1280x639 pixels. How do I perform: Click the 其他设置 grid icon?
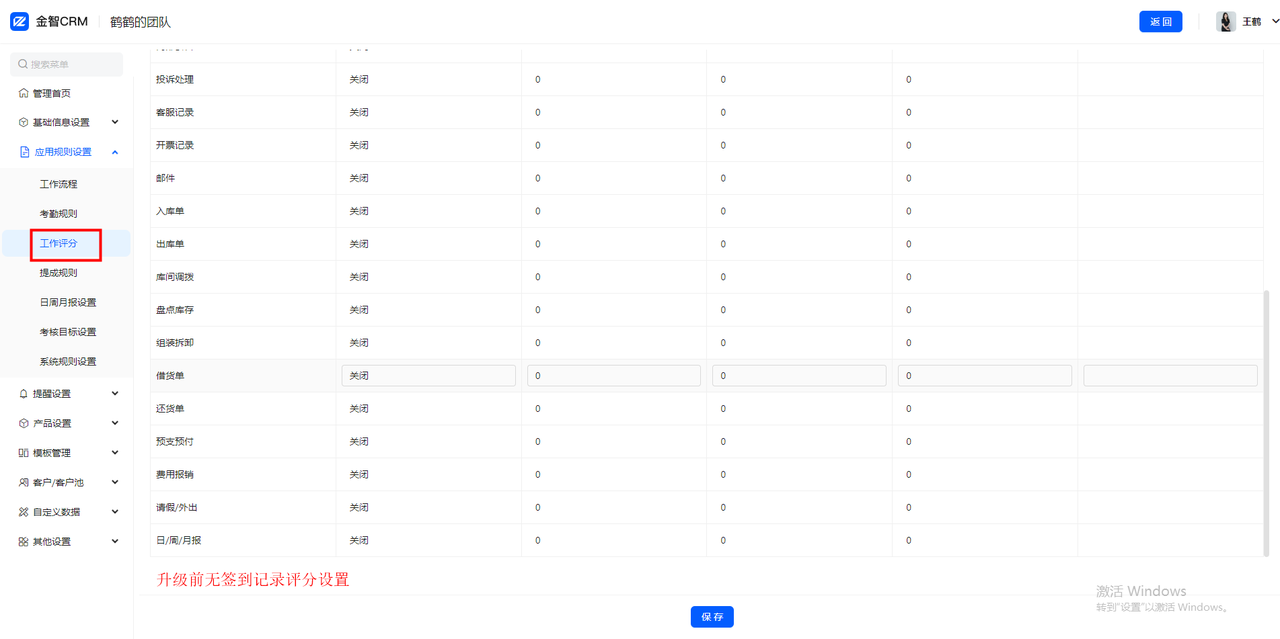tap(24, 542)
